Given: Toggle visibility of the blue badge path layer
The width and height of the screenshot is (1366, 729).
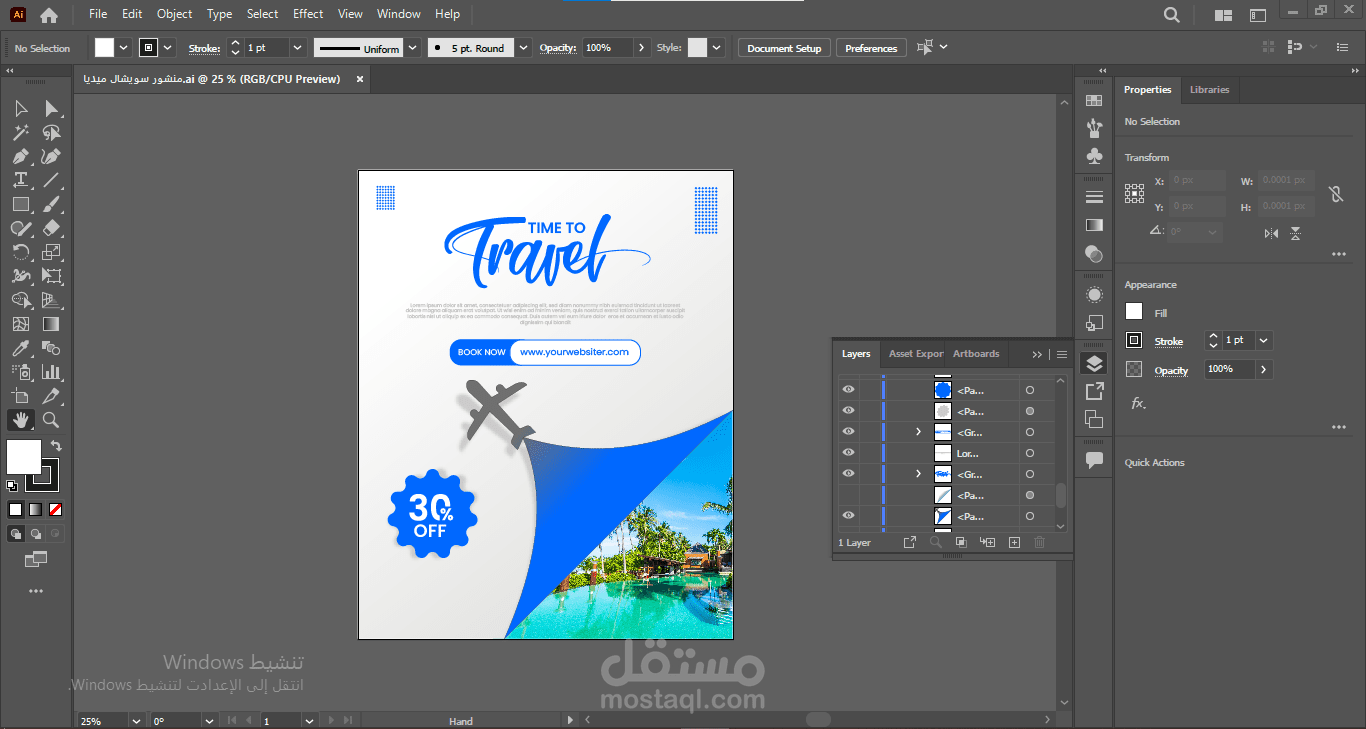Looking at the screenshot, I should (x=848, y=390).
